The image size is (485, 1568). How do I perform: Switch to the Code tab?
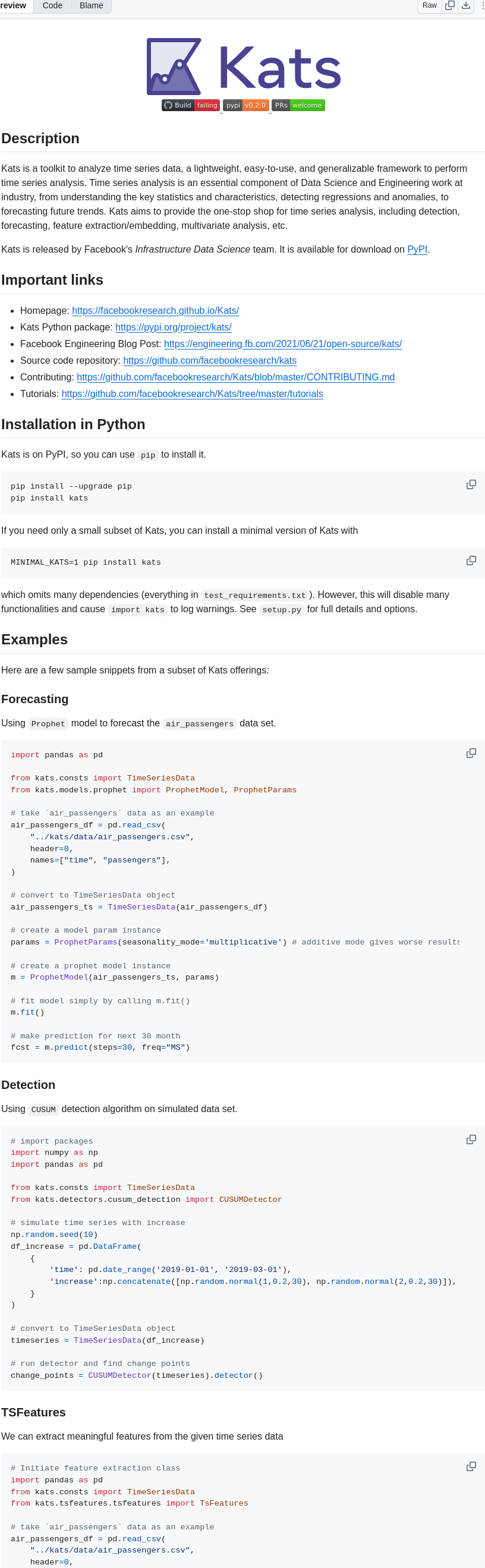[x=52, y=5]
